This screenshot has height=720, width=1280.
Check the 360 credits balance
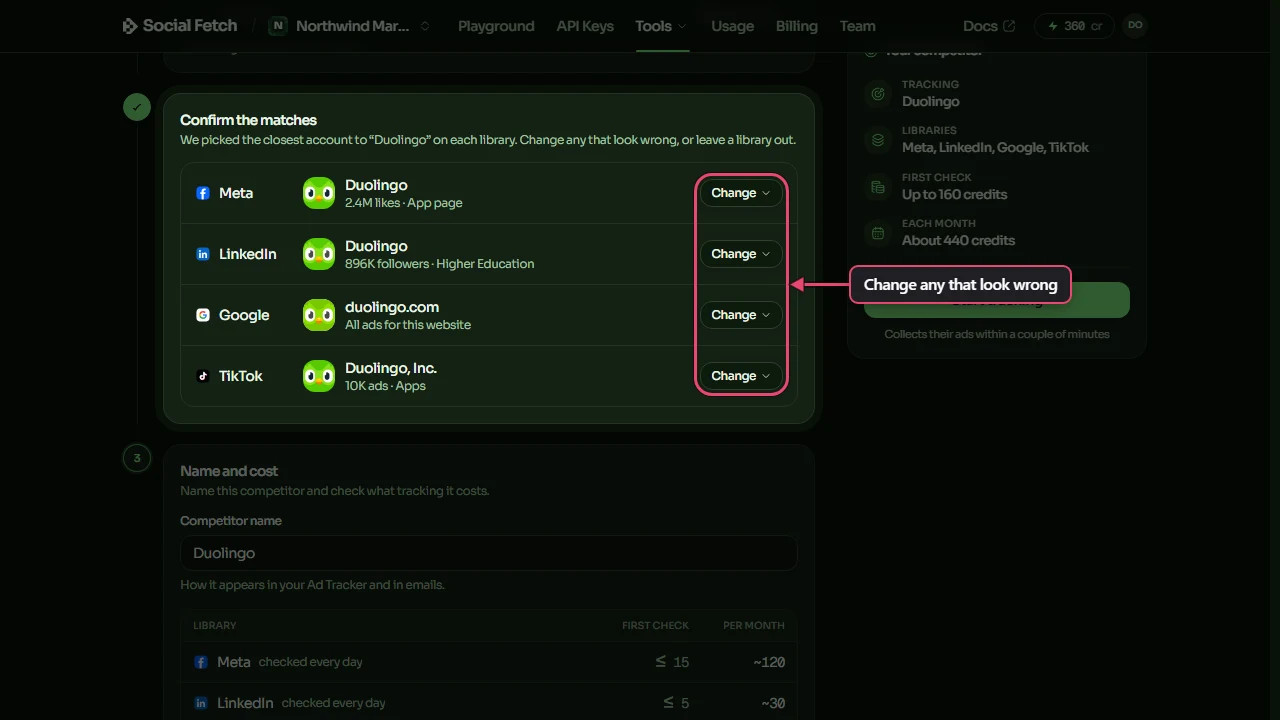click(x=1074, y=26)
